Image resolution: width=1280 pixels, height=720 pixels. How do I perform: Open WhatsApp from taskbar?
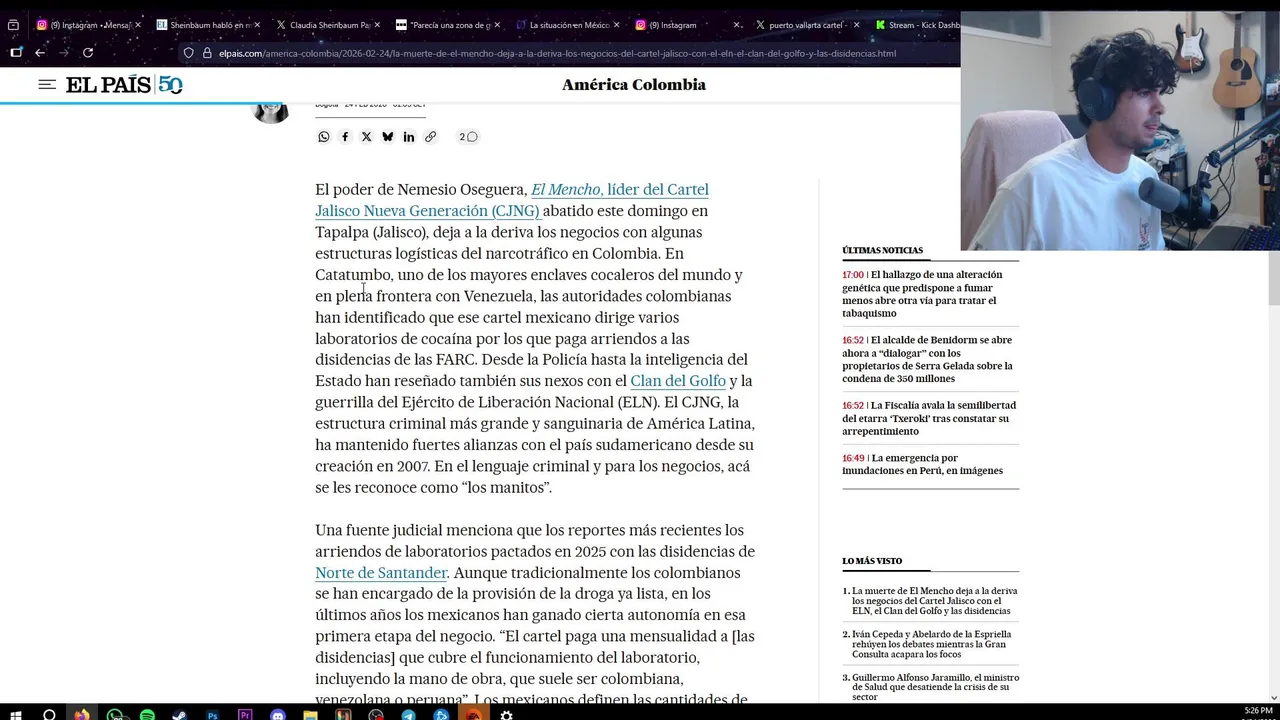pos(115,715)
